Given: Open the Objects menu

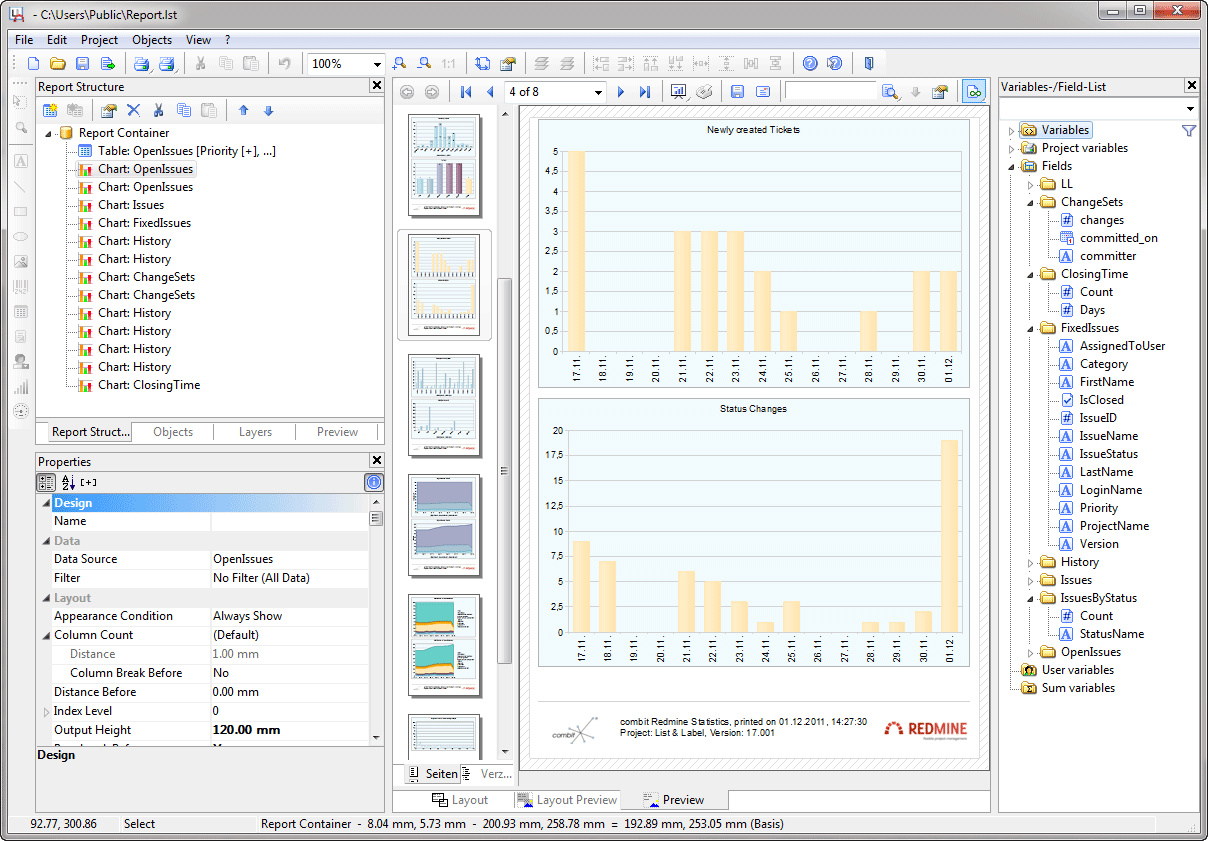Looking at the screenshot, I should [x=152, y=40].
